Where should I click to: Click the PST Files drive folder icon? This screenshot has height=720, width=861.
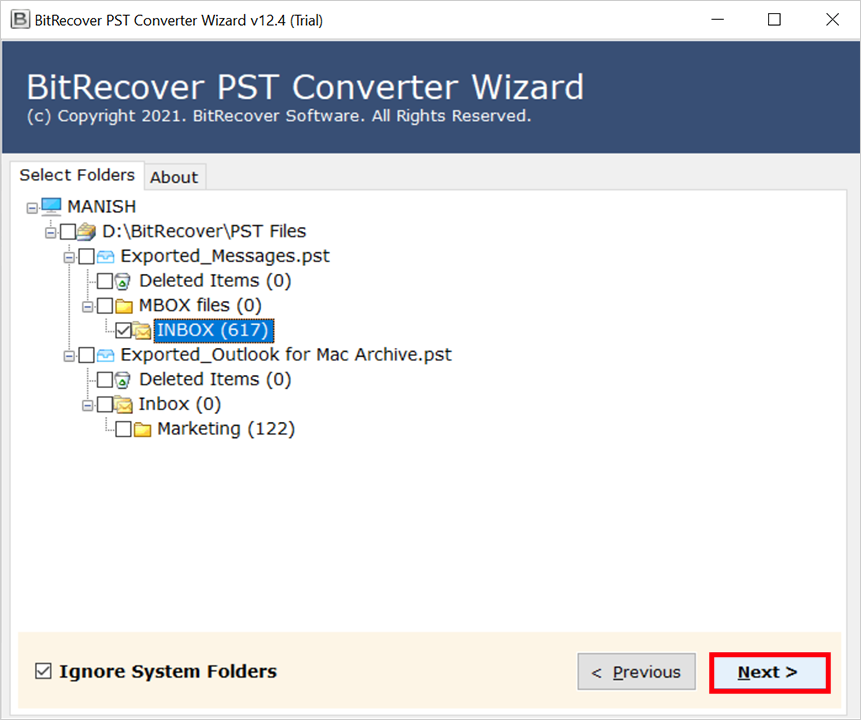[86, 232]
